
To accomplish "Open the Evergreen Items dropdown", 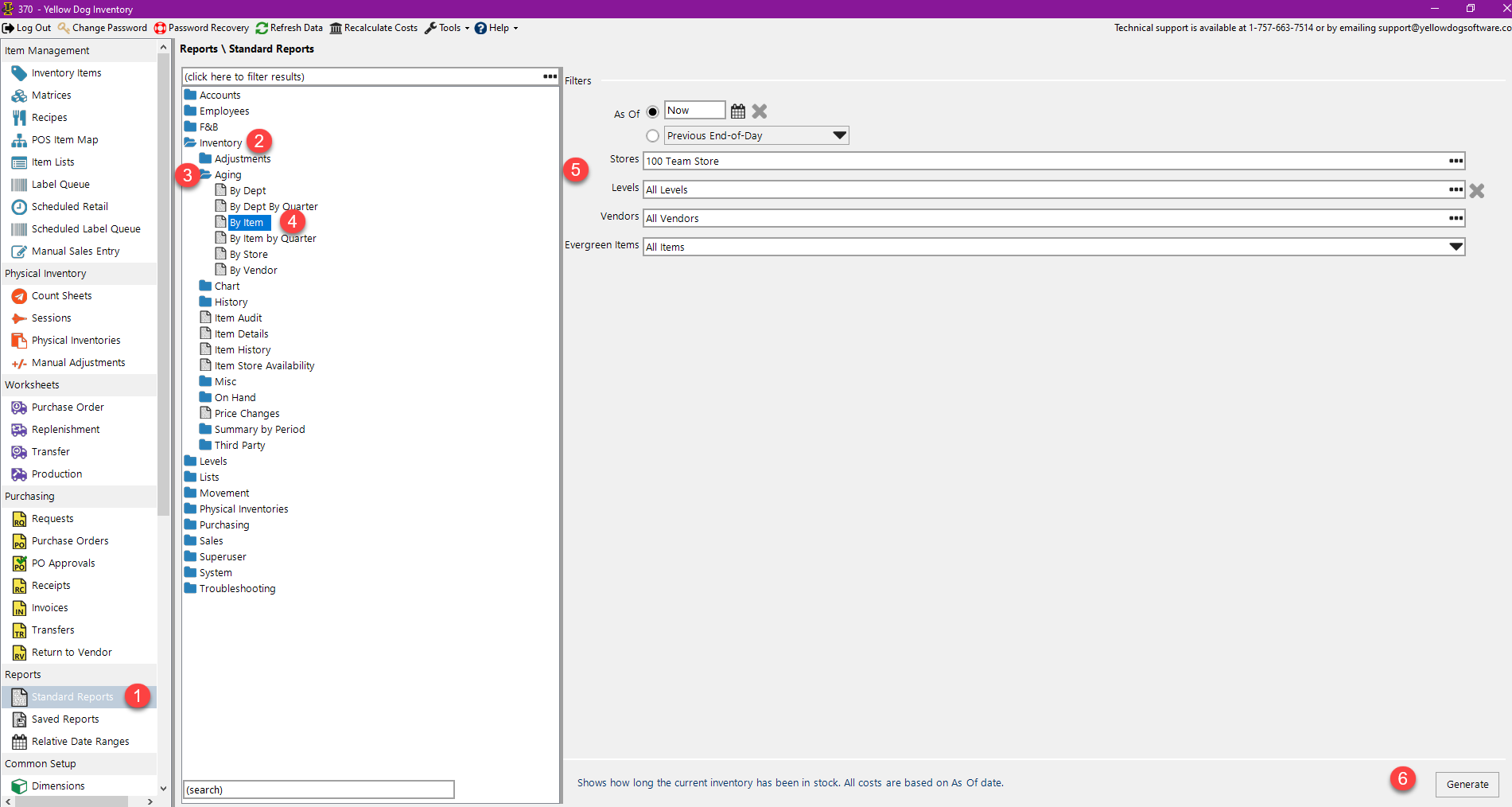I will click(1456, 247).
